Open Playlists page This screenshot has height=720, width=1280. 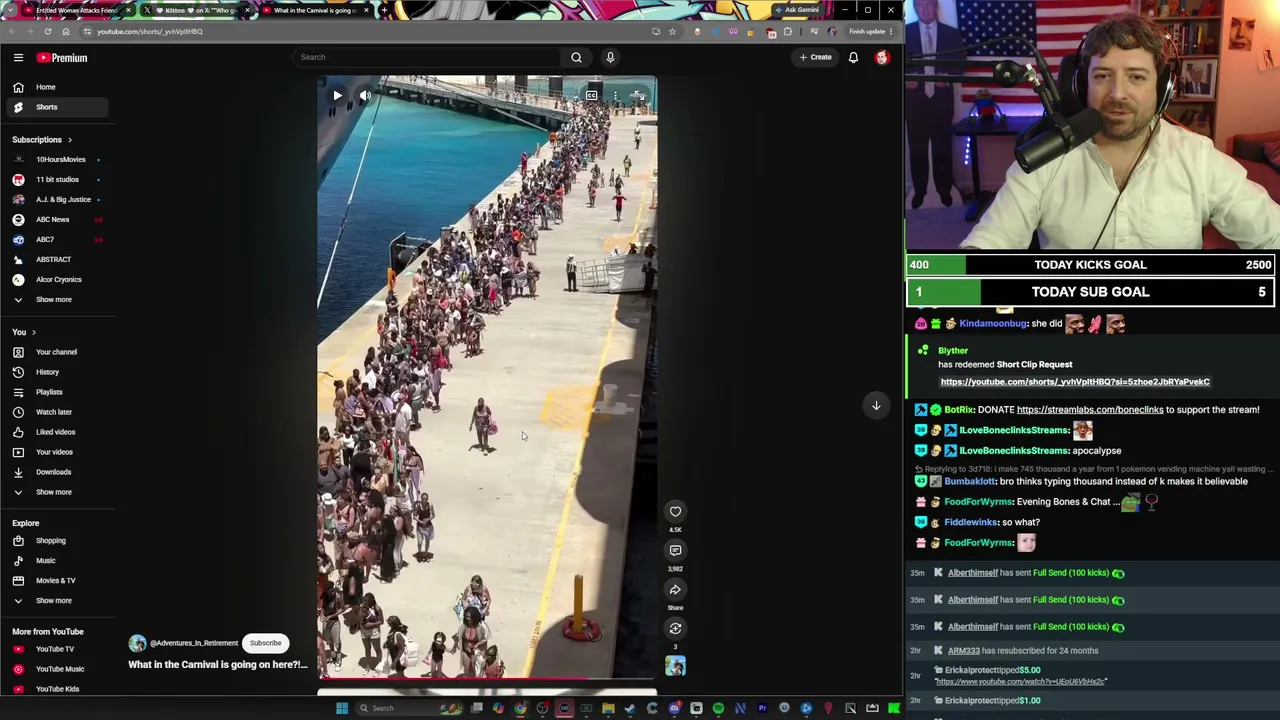(x=58, y=392)
